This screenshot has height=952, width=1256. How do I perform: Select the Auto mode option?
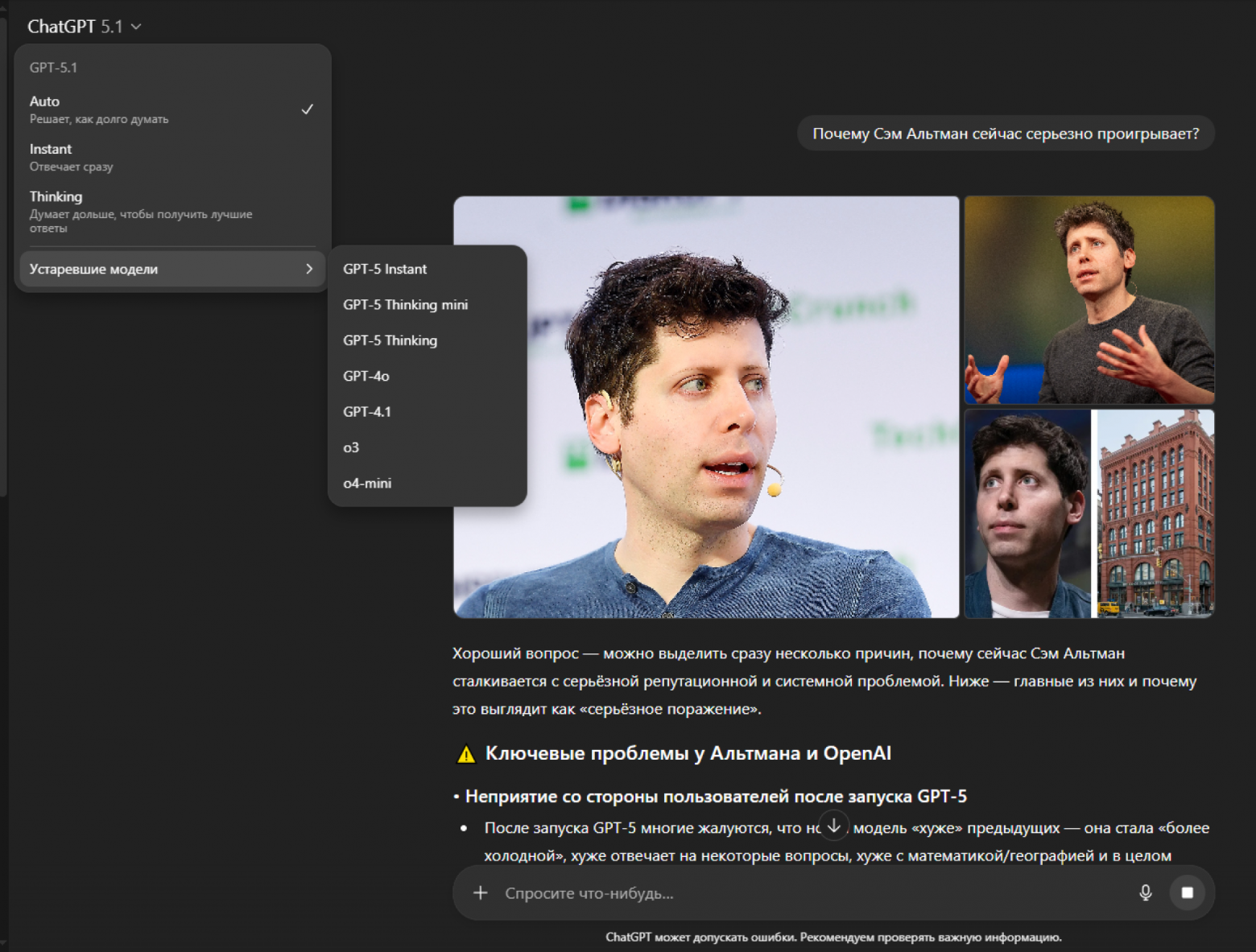point(171,109)
